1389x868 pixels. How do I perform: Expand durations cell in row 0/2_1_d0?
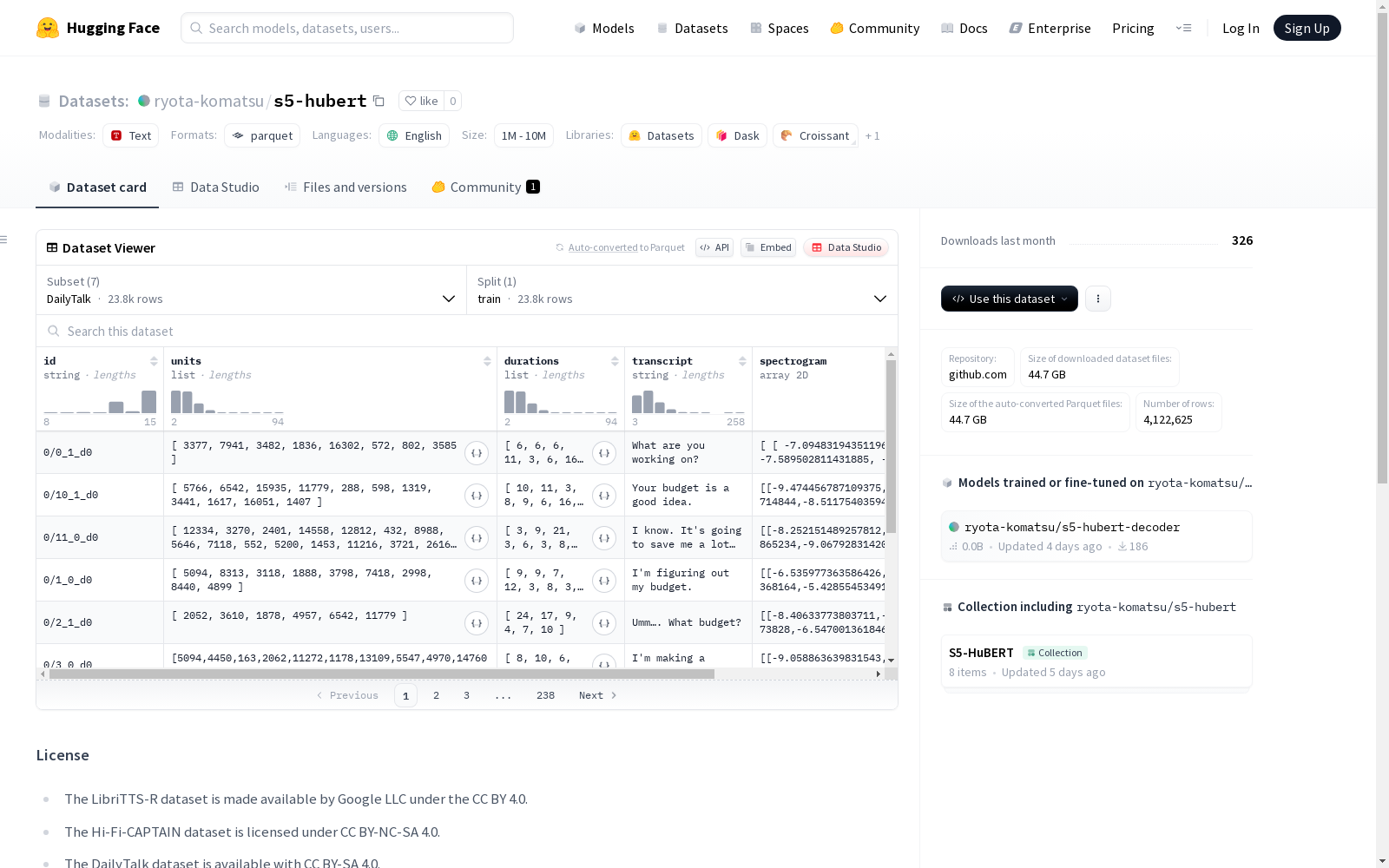[x=604, y=623]
